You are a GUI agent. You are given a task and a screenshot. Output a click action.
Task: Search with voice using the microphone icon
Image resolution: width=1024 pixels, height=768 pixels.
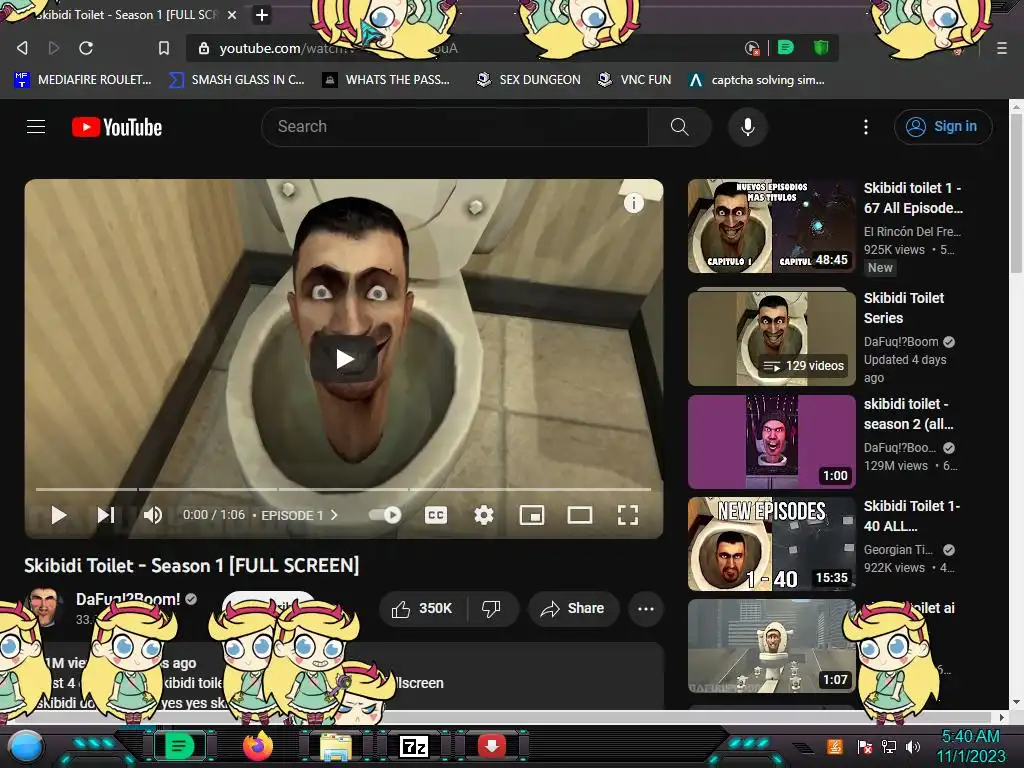coord(748,127)
